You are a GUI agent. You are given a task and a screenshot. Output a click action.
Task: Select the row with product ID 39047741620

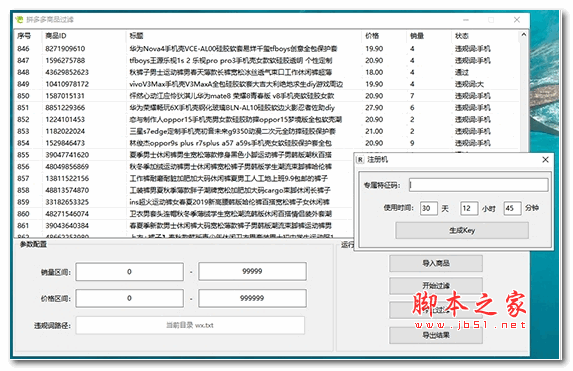184,155
